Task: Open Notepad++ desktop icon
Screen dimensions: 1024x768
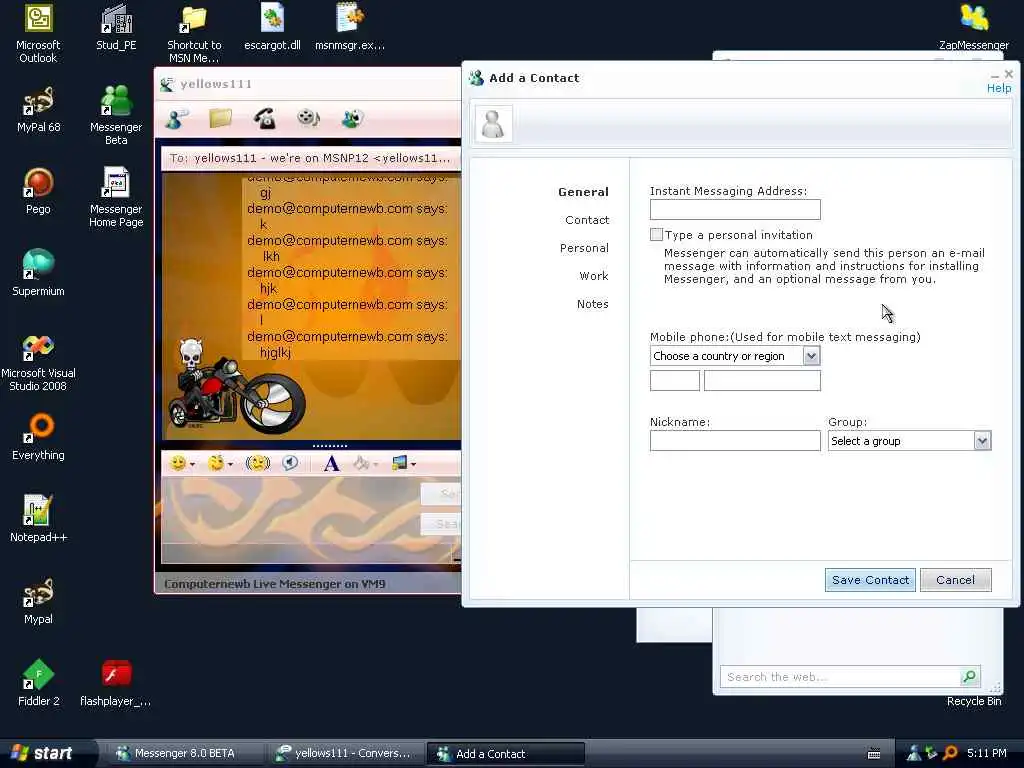Action: tap(38, 519)
